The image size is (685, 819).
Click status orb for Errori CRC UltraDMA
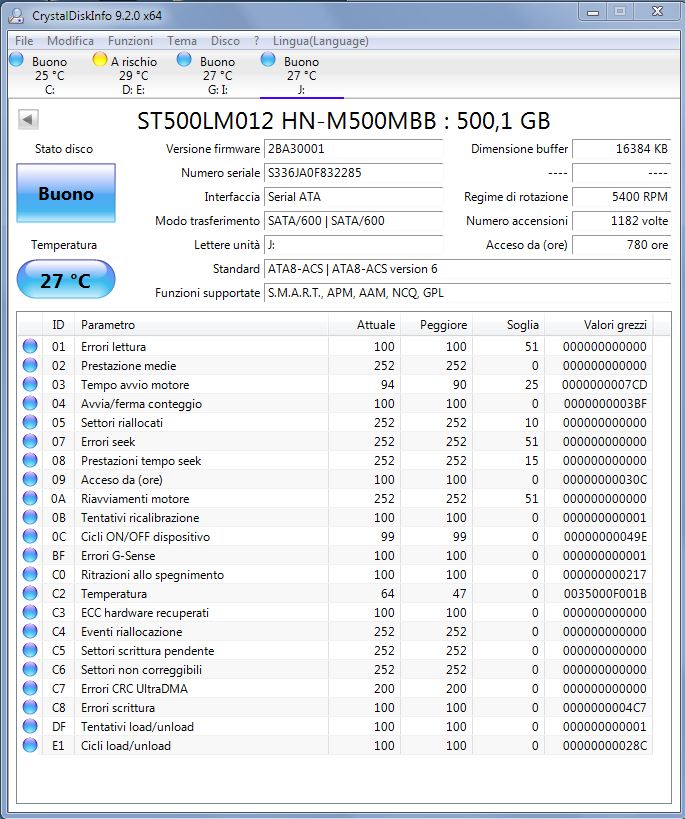[29, 689]
